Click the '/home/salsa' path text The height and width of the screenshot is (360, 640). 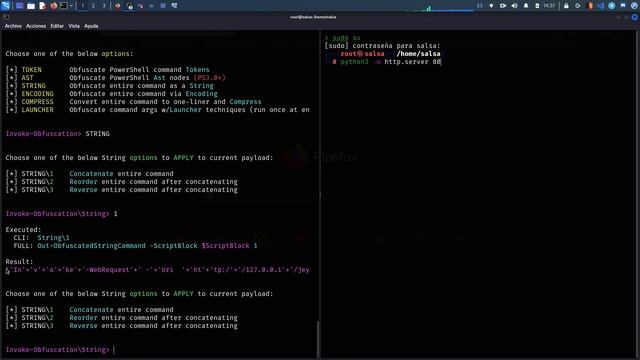click(x=418, y=54)
